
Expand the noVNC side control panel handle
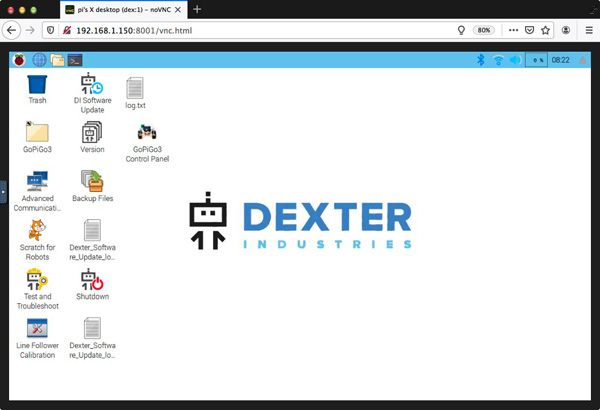coord(3,188)
